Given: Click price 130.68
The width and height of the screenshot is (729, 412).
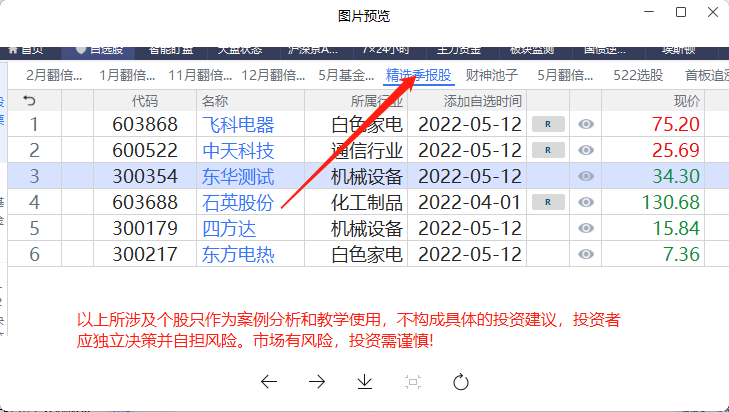Looking at the screenshot, I should (x=670, y=203).
